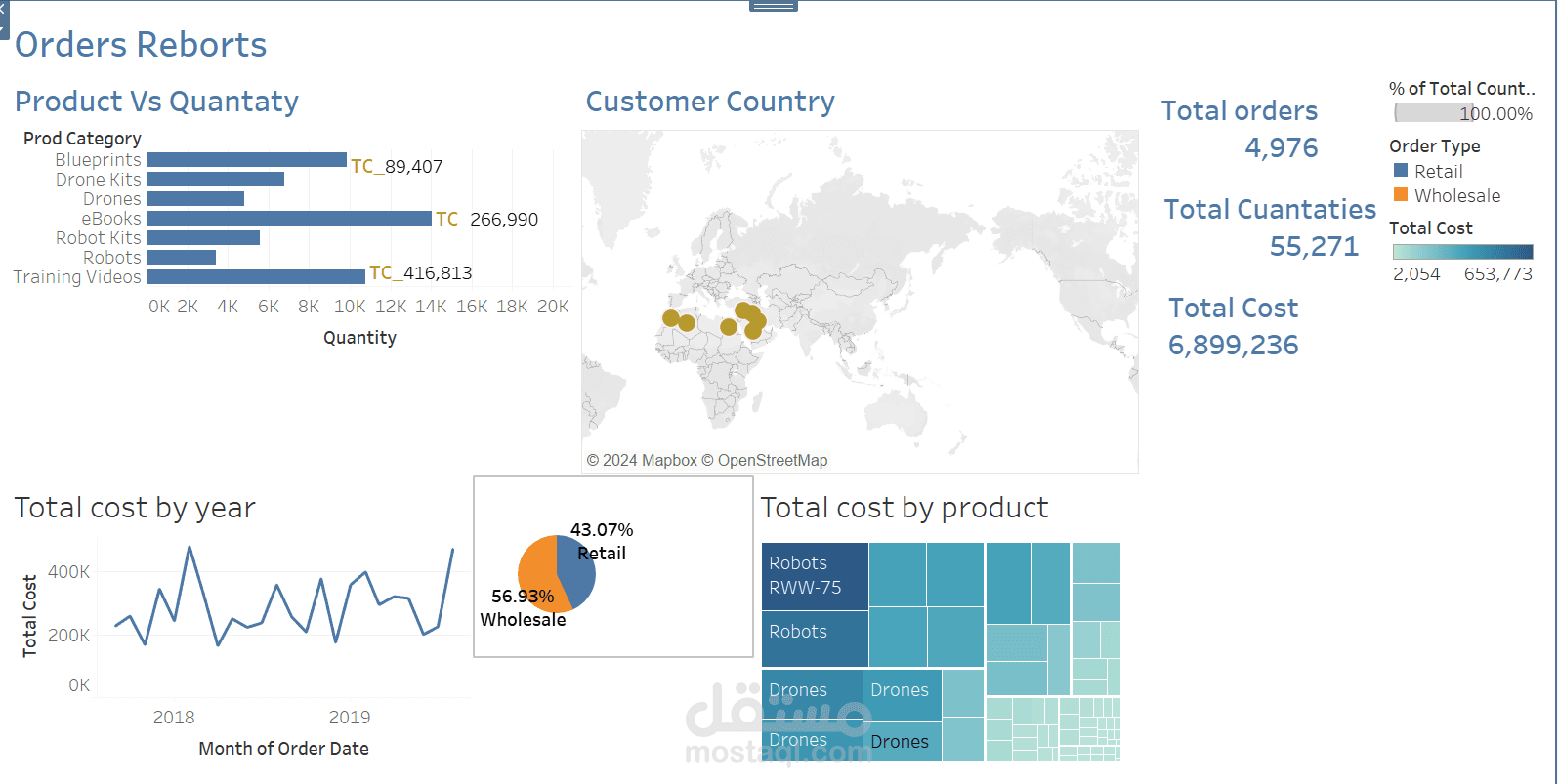Screen dimensions: 1558x784
Task: Click the Total Cuantaties 55,271 value
Action: [1314, 246]
